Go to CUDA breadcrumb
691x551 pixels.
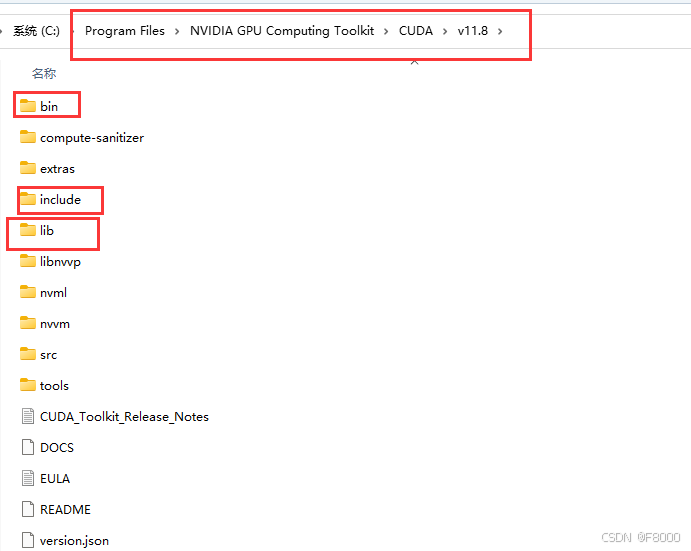point(416,31)
